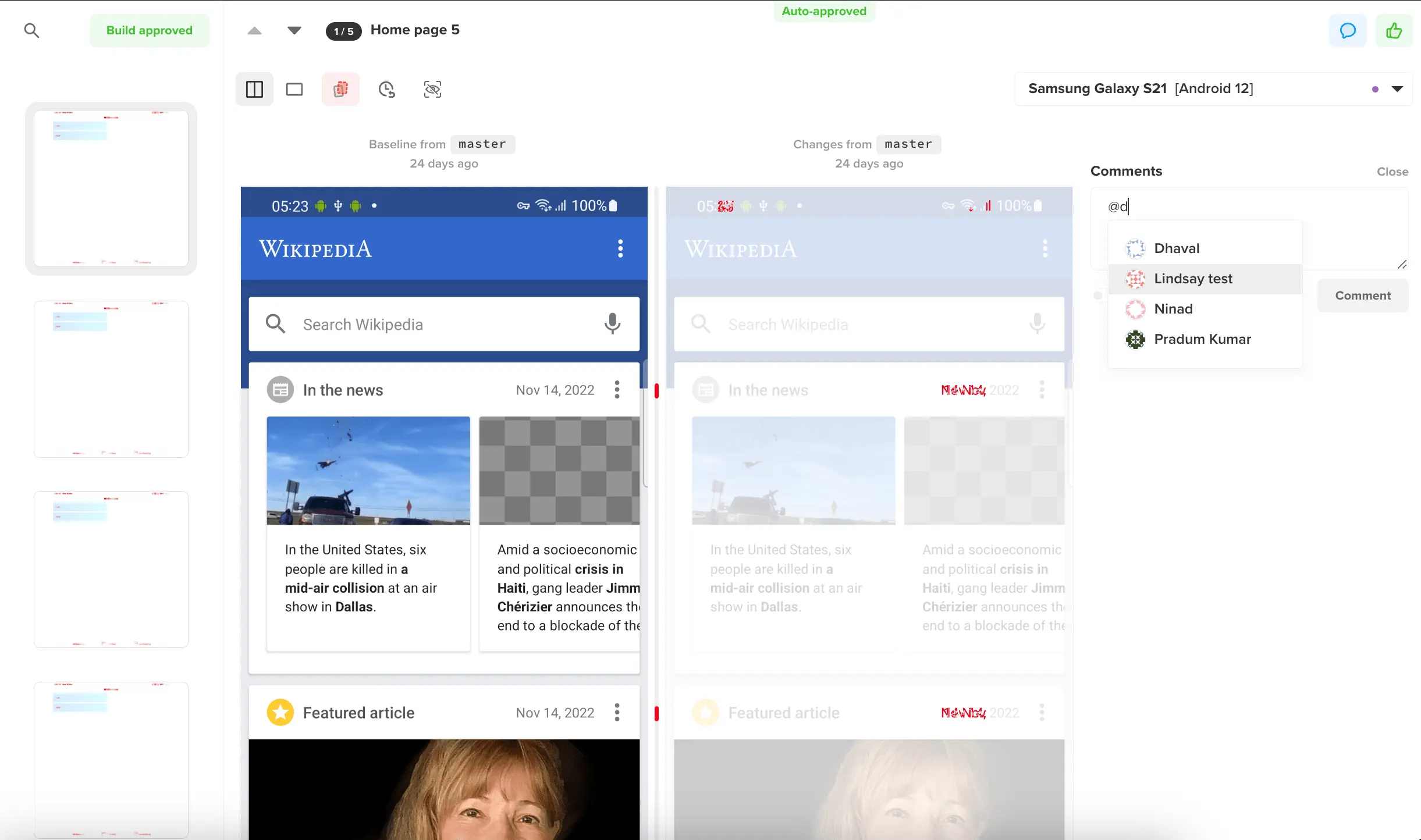Click Build approved status badge
Viewport: 1421px width, 840px height.
[149, 30]
